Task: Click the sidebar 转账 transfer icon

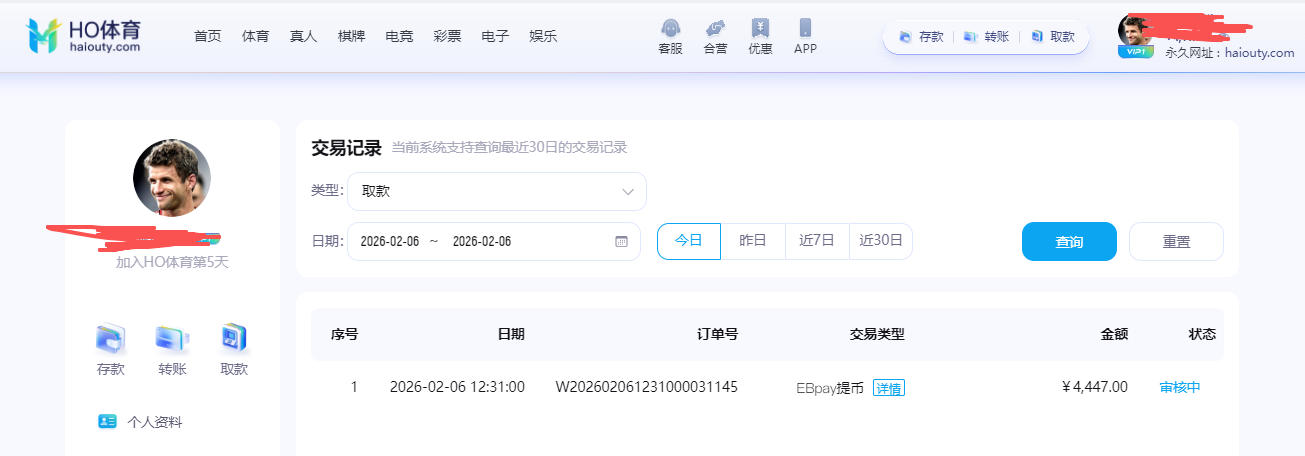Action: 172,339
